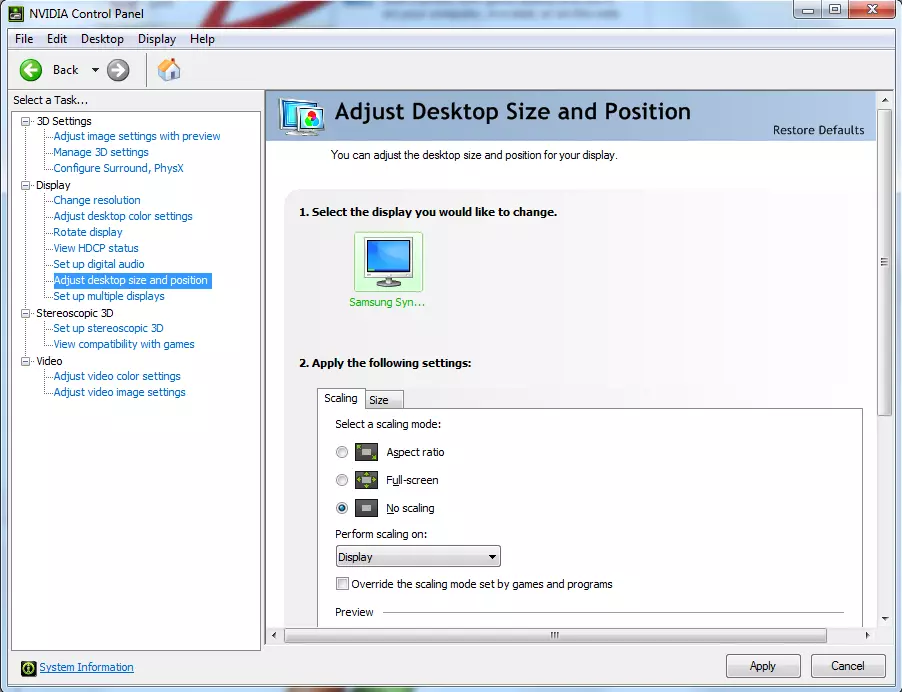The height and width of the screenshot is (692, 902).
Task: Open Configure Surround, PhysX
Action: click(x=119, y=169)
